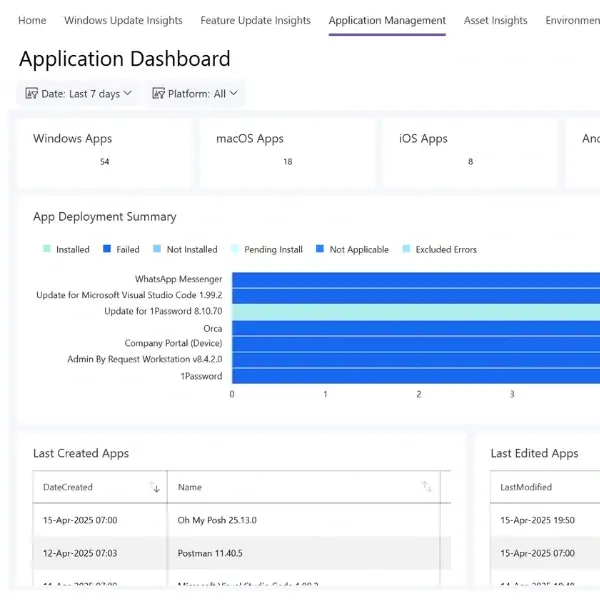Click the Date filter icon
600x600 pixels.
coord(31,93)
